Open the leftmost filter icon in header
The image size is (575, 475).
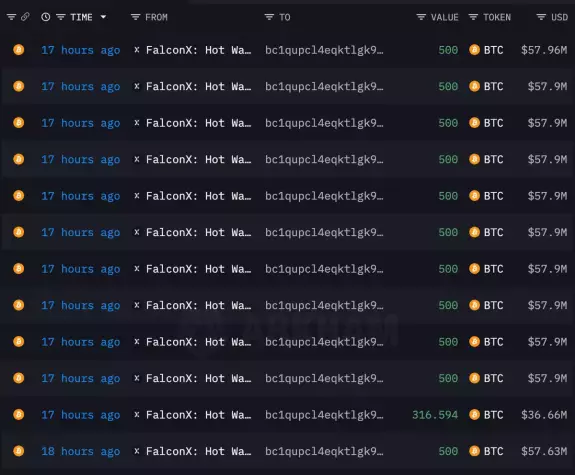click(x=11, y=17)
